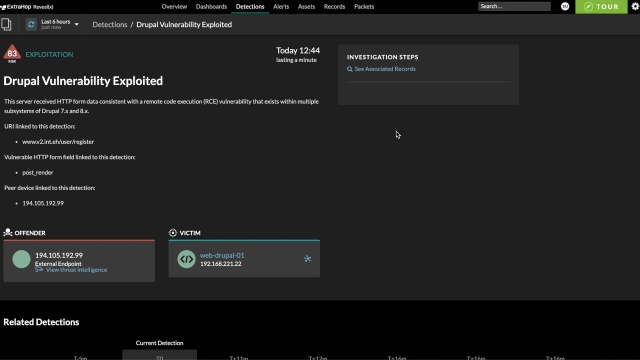640x360 pixels.
Task: Click the EXPLOITATION category label
Action: tap(49, 54)
